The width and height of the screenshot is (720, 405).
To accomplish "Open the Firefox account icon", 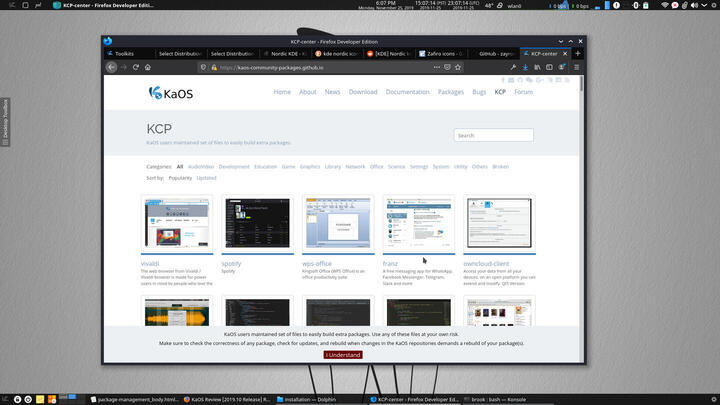I will click(562, 67).
